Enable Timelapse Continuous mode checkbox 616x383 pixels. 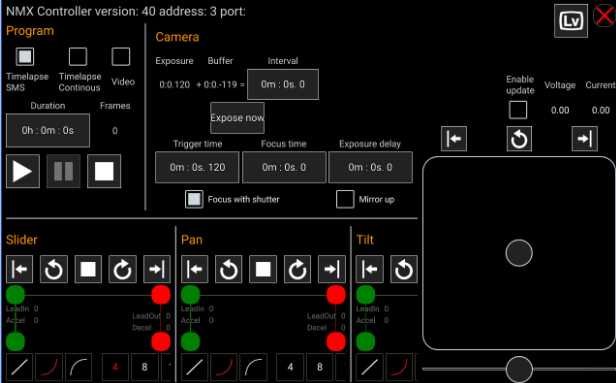78,57
